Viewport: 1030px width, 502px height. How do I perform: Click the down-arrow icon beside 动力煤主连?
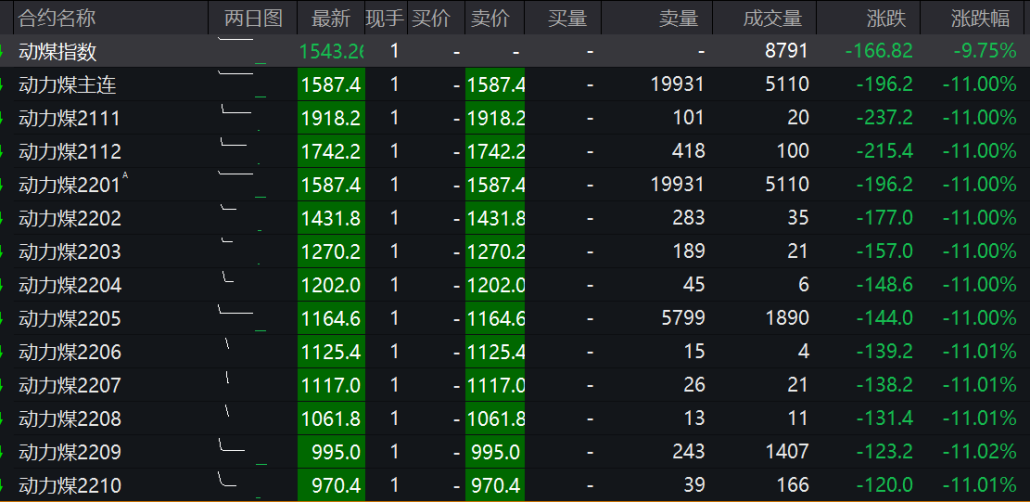3,85
